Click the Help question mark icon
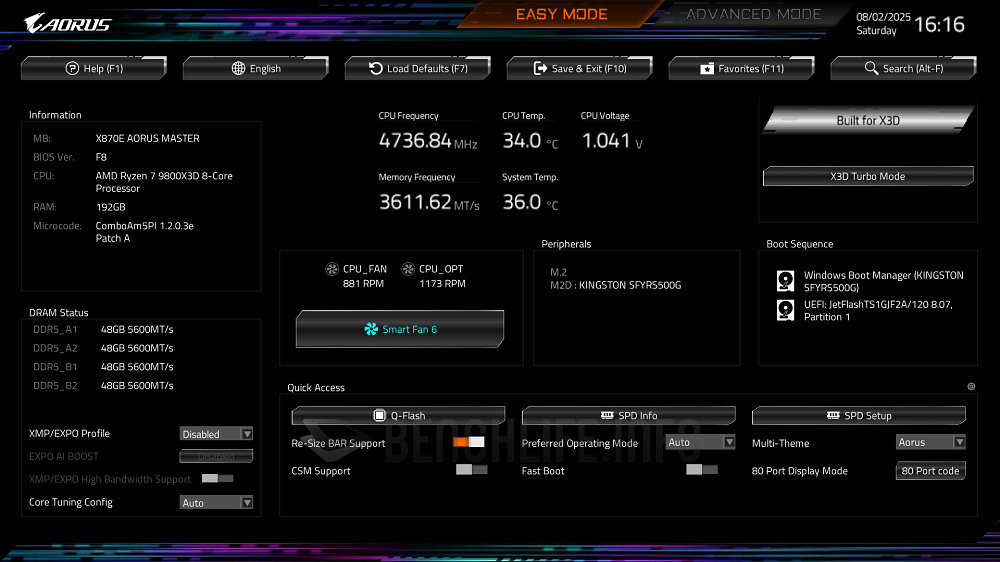 pos(72,68)
